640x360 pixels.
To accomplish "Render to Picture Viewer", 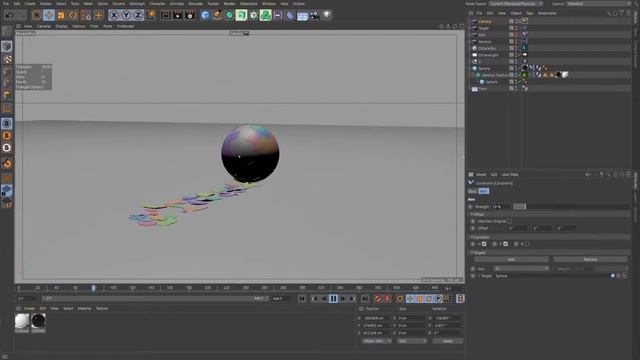I will pos(178,16).
